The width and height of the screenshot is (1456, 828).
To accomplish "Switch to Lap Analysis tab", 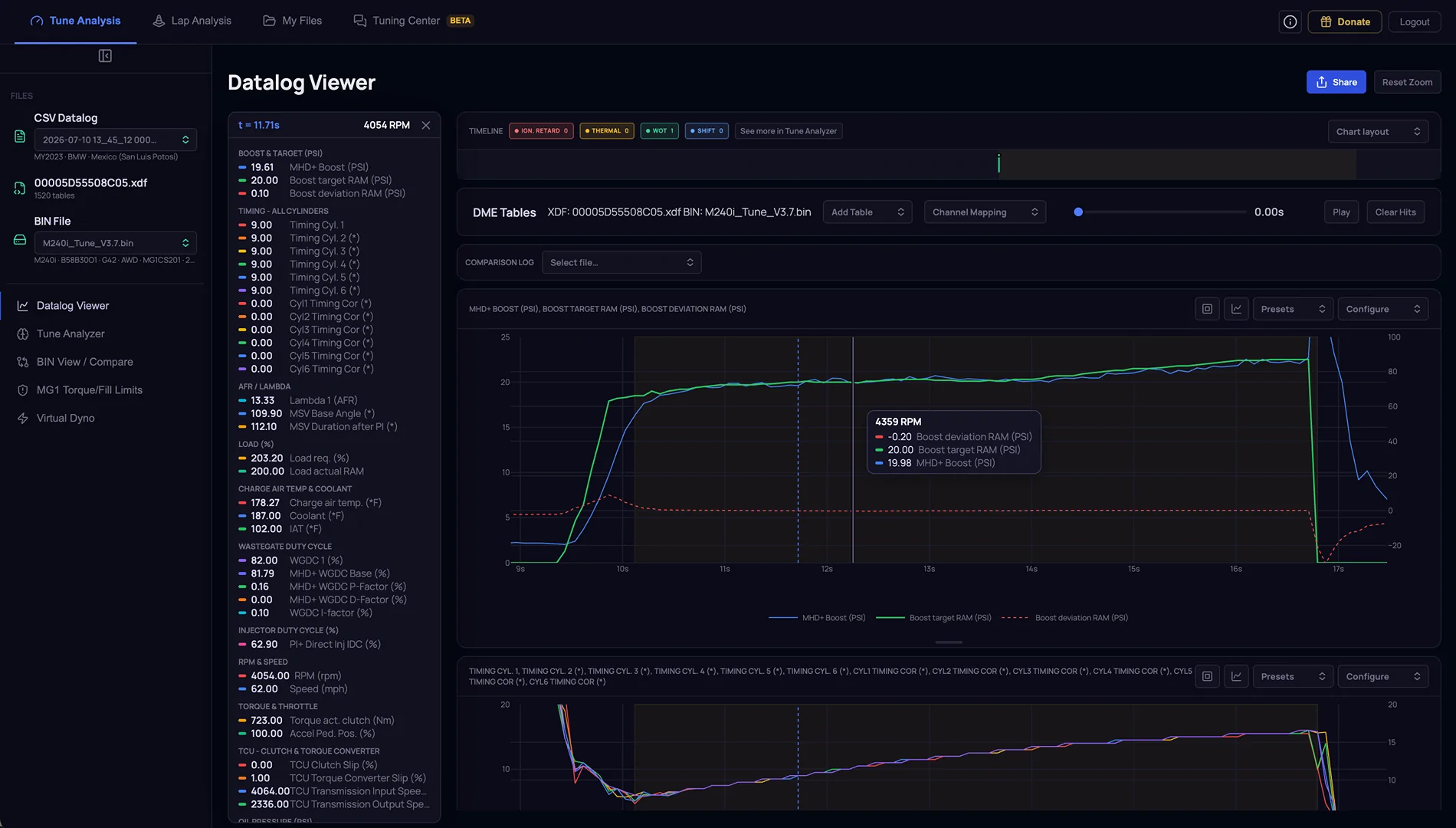I will pyautogui.click(x=192, y=21).
